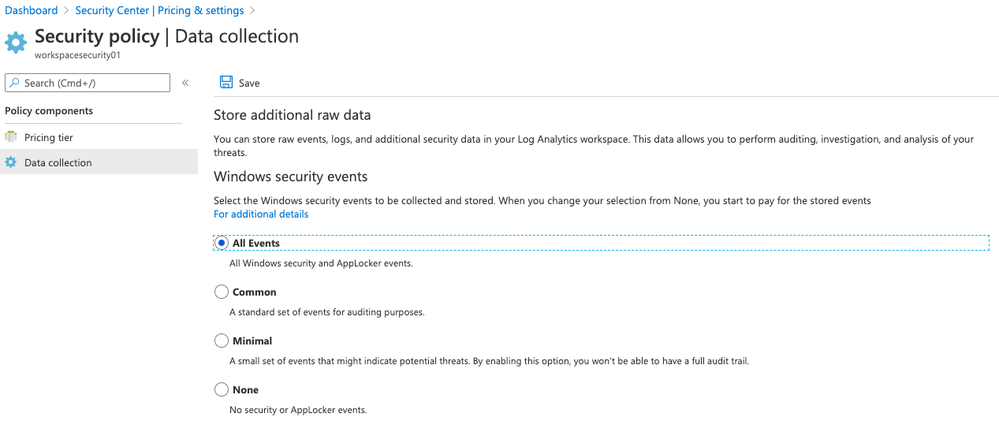The height and width of the screenshot is (428, 999).
Task: Select None for Windows security events
Action: coord(222,390)
